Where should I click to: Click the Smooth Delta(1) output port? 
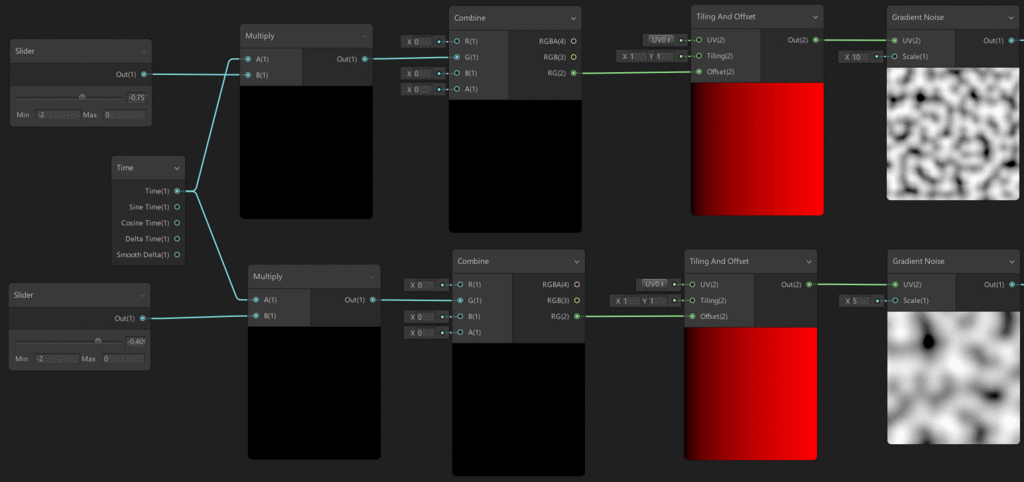(177, 255)
